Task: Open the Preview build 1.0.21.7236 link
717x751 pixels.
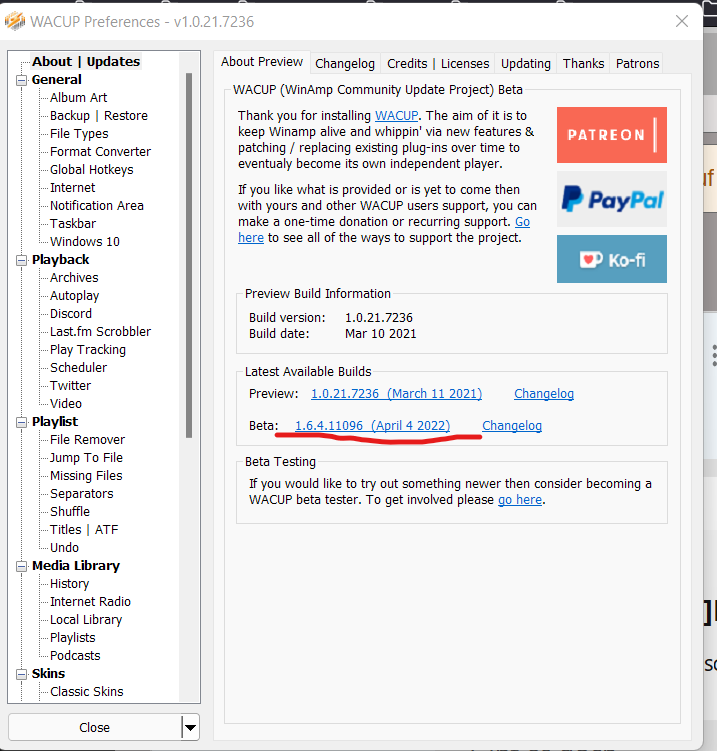Action: point(397,394)
